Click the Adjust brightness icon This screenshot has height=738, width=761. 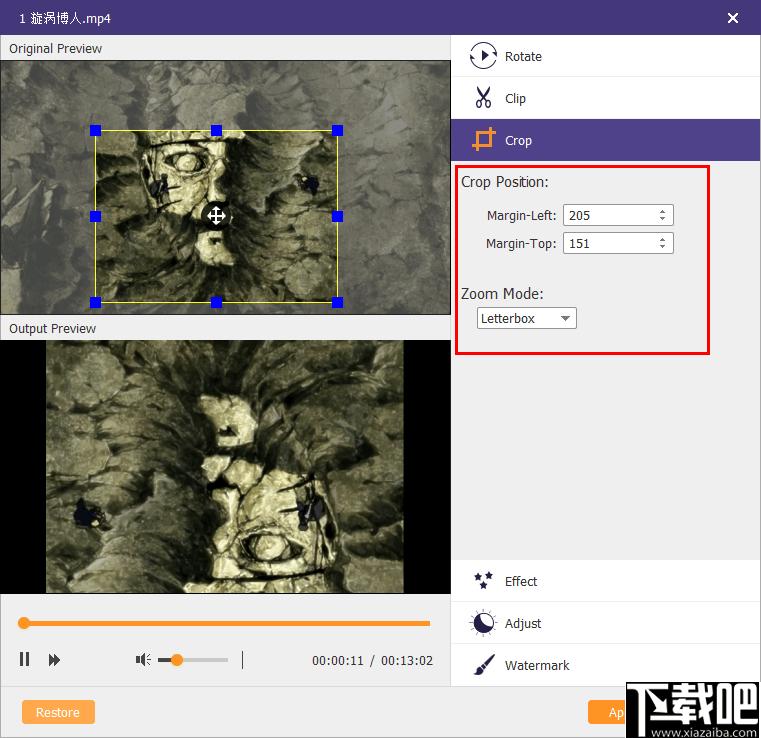point(483,623)
